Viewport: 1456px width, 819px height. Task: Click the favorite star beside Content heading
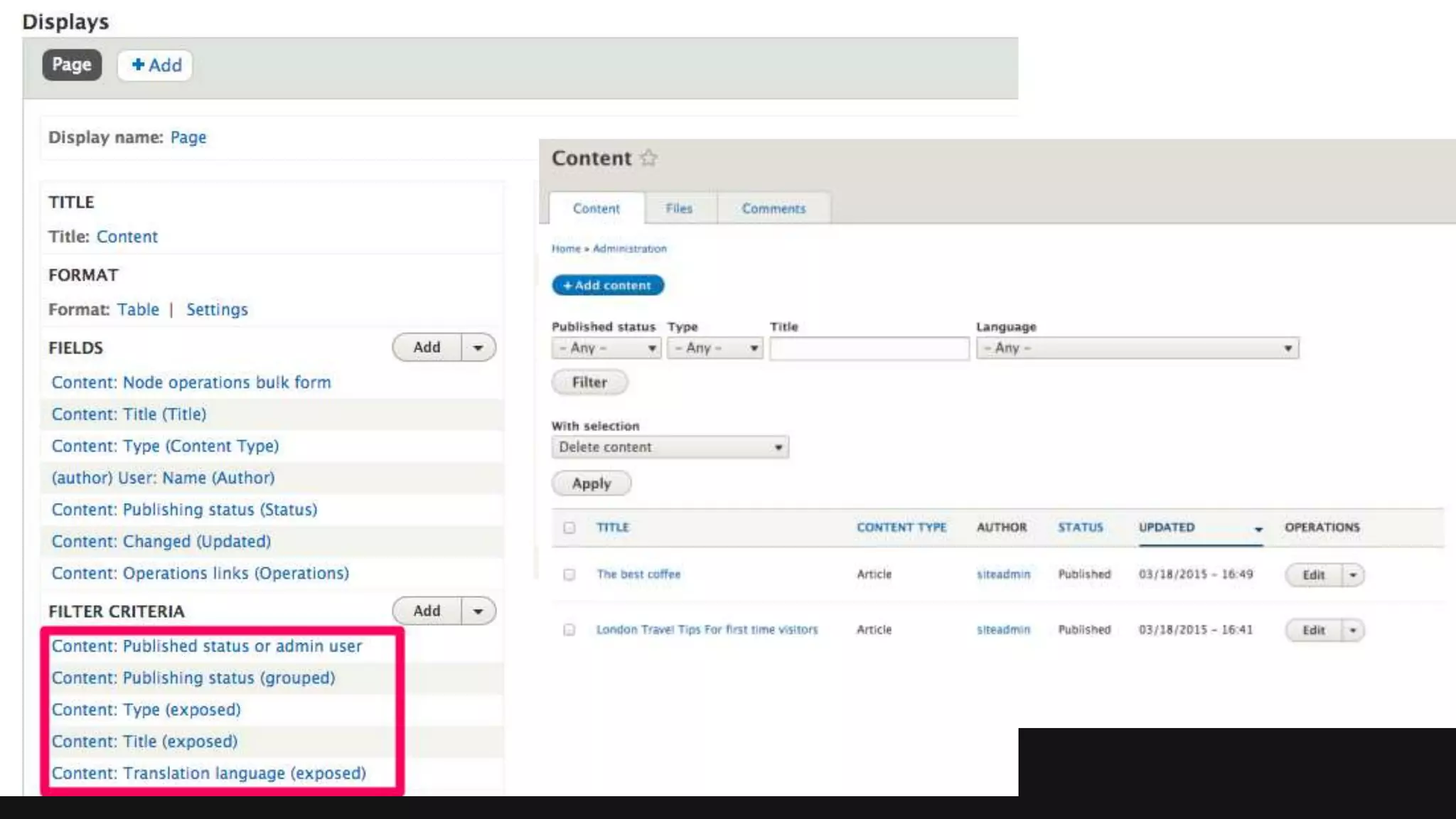pos(648,158)
